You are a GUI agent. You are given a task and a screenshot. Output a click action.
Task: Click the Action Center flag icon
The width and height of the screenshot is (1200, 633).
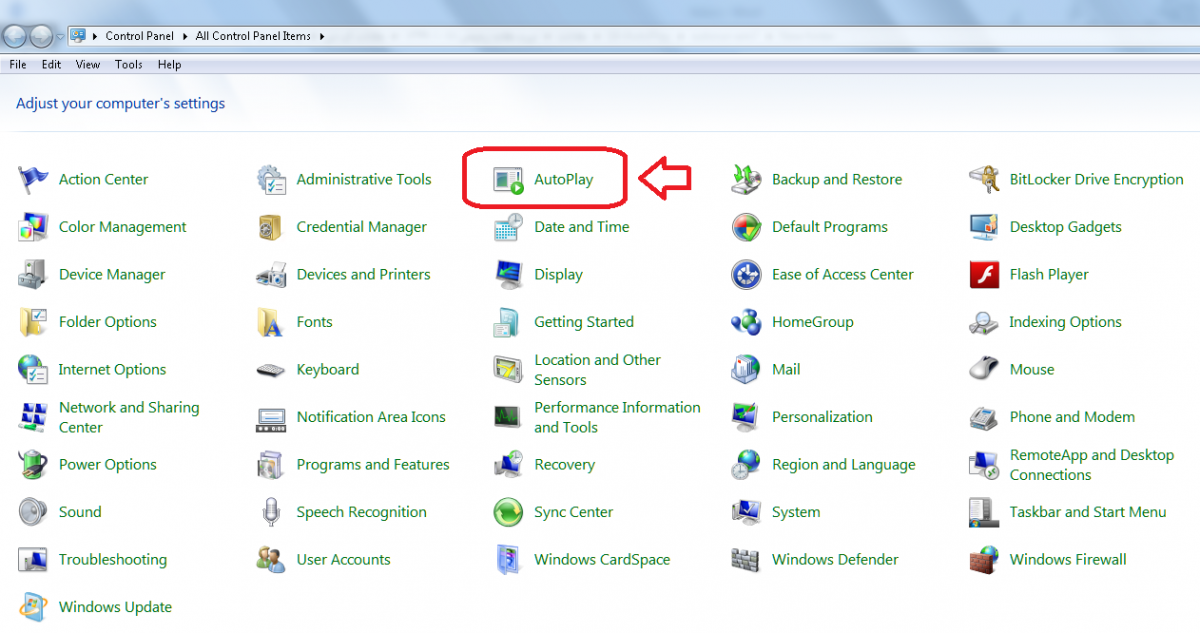click(x=33, y=180)
